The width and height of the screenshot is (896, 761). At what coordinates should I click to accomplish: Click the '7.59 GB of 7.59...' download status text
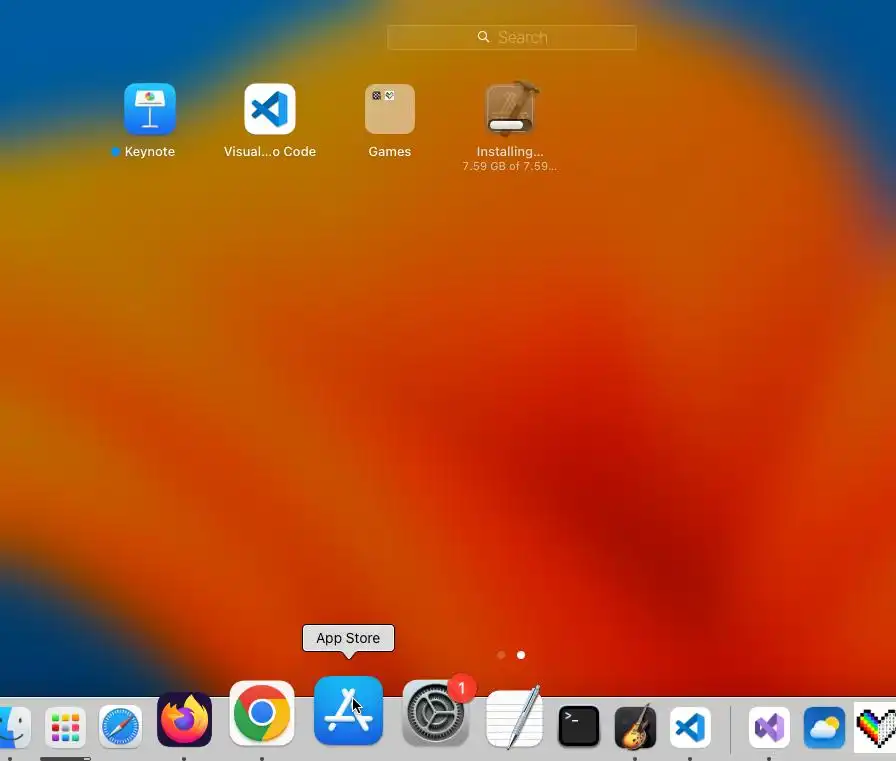tap(509, 166)
